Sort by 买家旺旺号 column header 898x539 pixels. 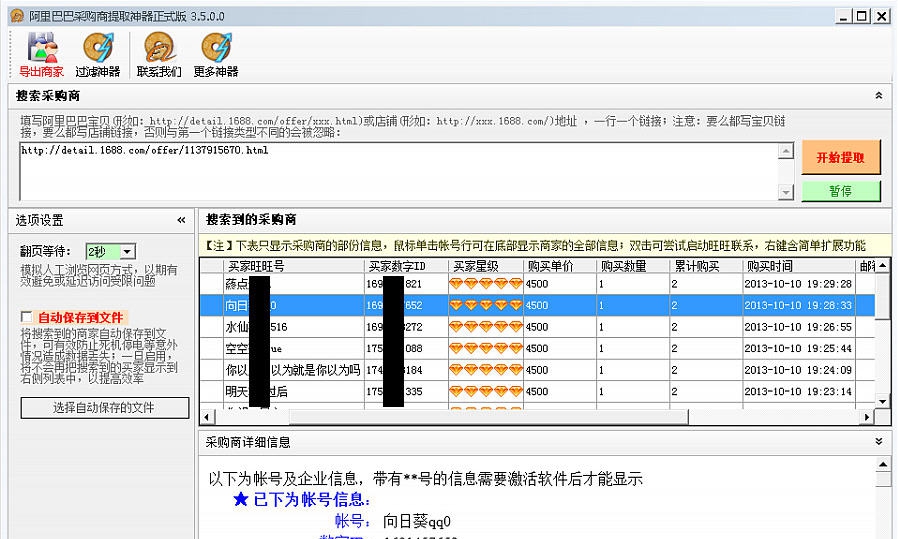pyautogui.click(x=293, y=266)
